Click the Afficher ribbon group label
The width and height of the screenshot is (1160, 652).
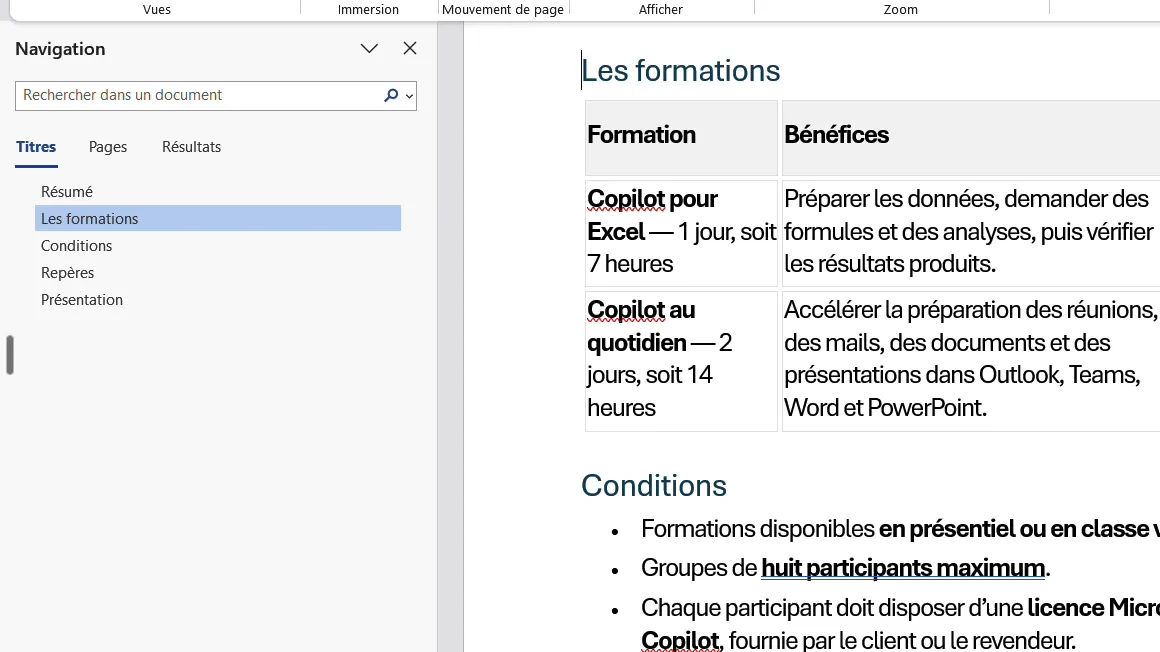(x=661, y=10)
